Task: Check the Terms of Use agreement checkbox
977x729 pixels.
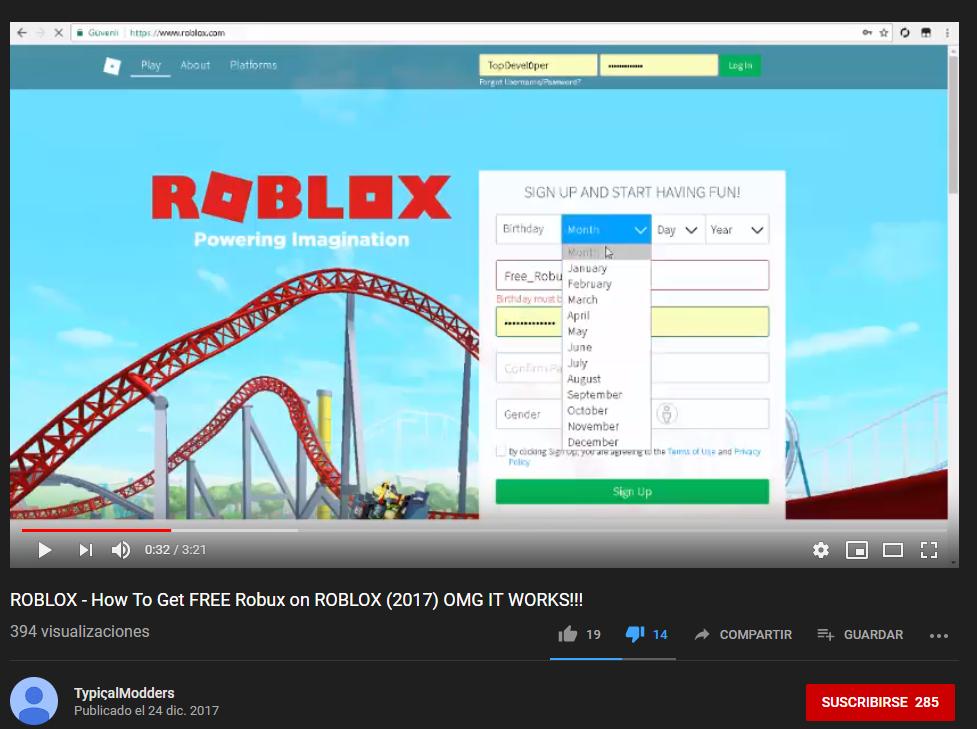Action: pos(500,451)
